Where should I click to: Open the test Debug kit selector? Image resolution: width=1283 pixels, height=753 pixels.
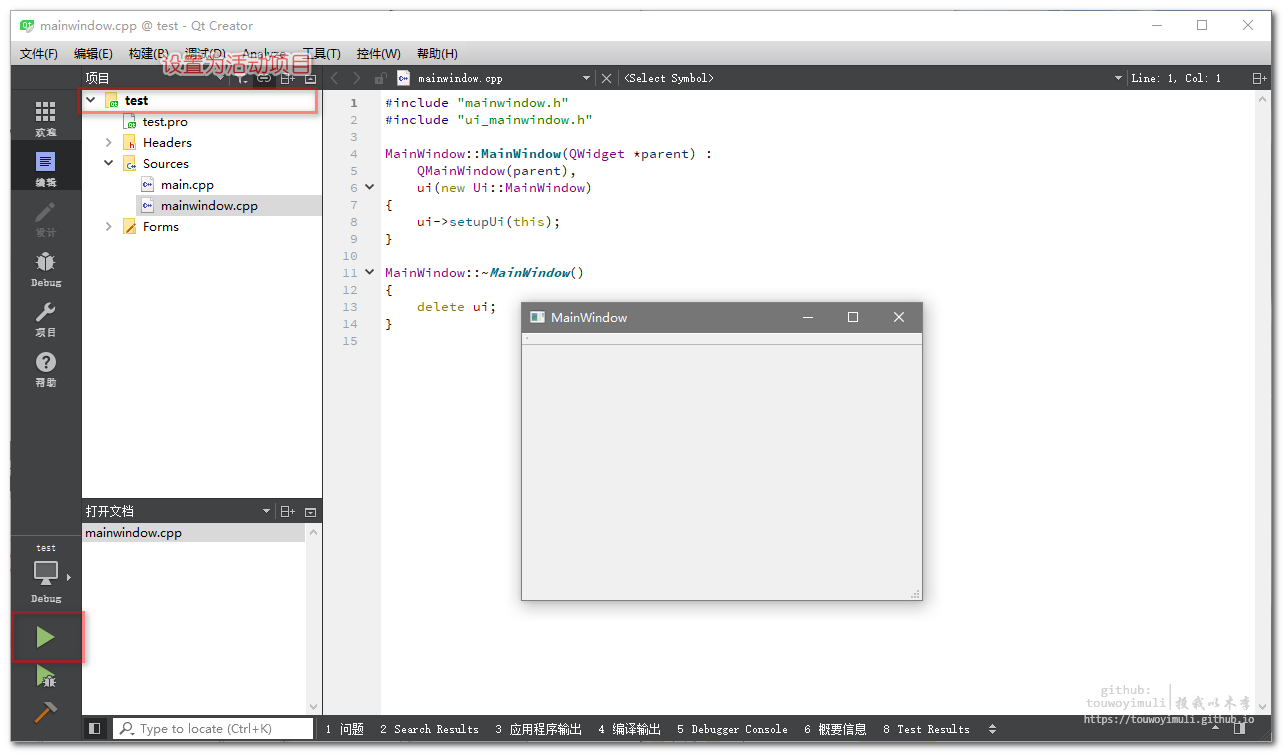pyautogui.click(x=46, y=574)
